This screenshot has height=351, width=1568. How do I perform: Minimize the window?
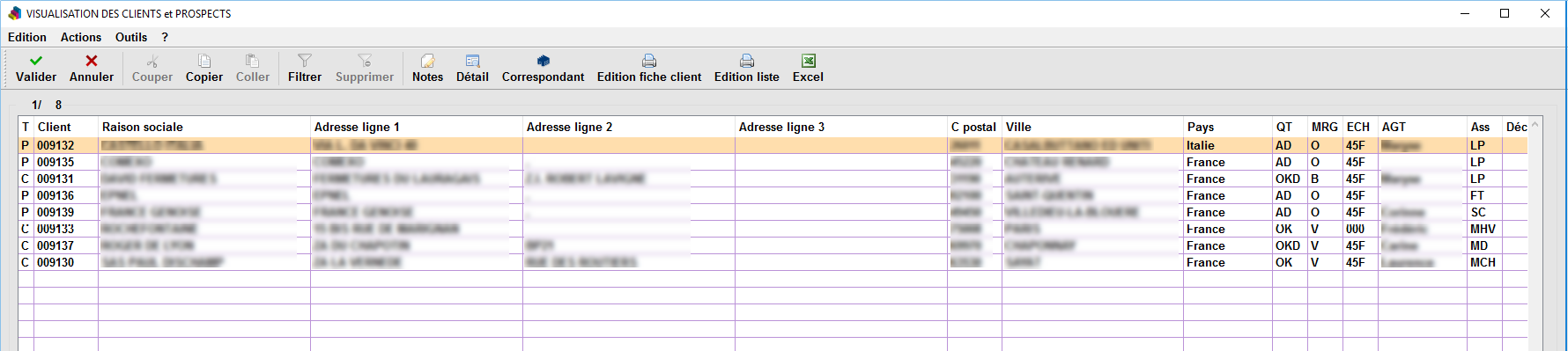coord(1465,13)
